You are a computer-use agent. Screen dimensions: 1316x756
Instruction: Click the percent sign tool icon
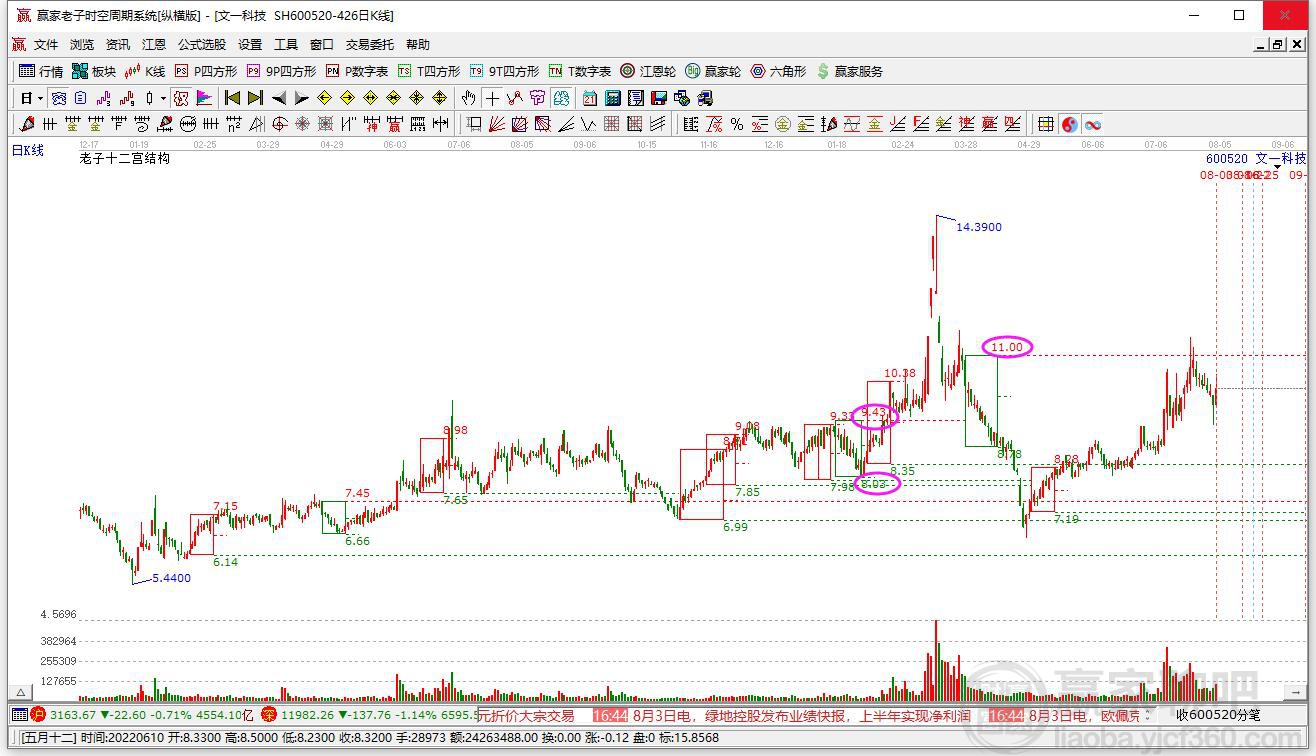point(737,124)
